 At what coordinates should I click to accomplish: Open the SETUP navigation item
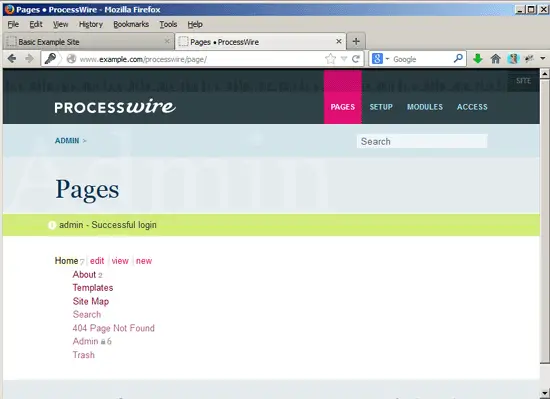coord(381,107)
